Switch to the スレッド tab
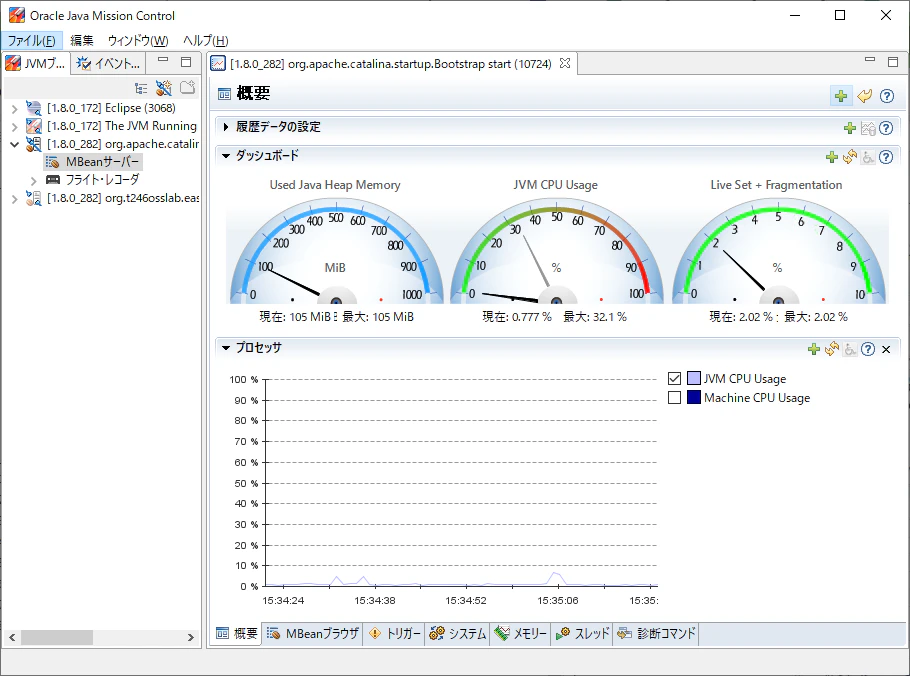The height and width of the screenshot is (676, 910). (x=582, y=634)
